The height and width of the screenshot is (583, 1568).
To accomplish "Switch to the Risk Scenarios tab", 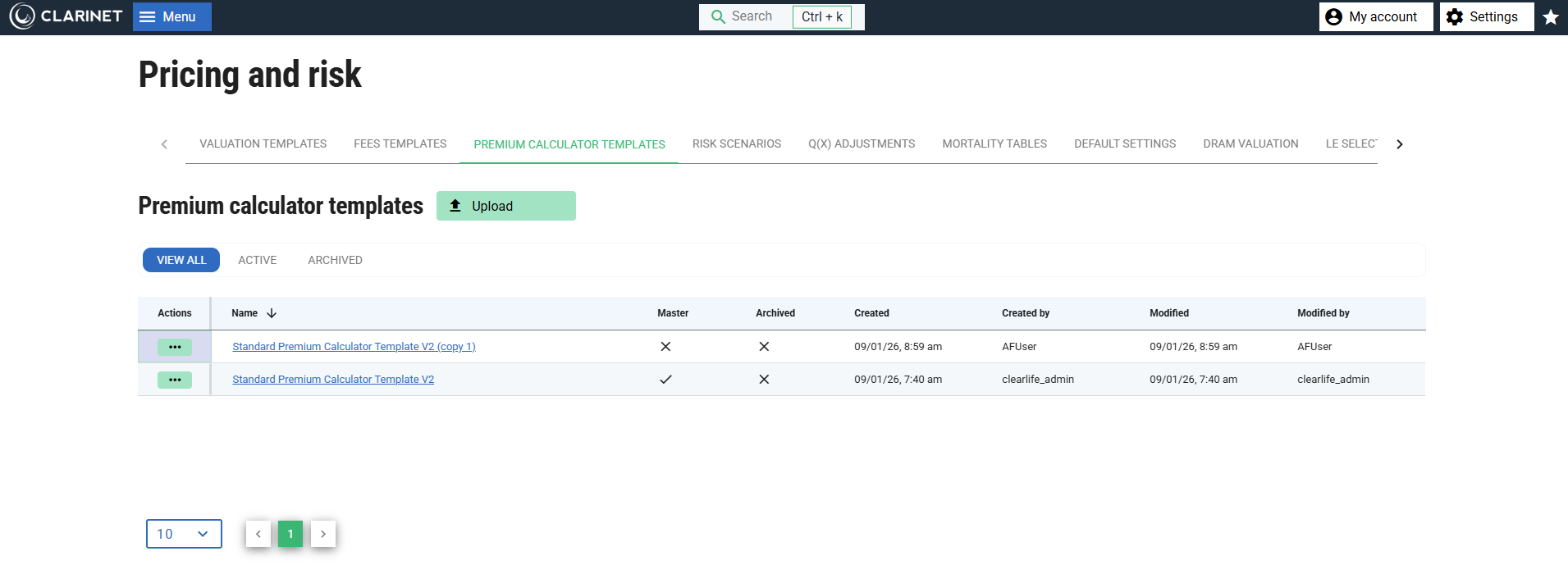I will tap(736, 143).
